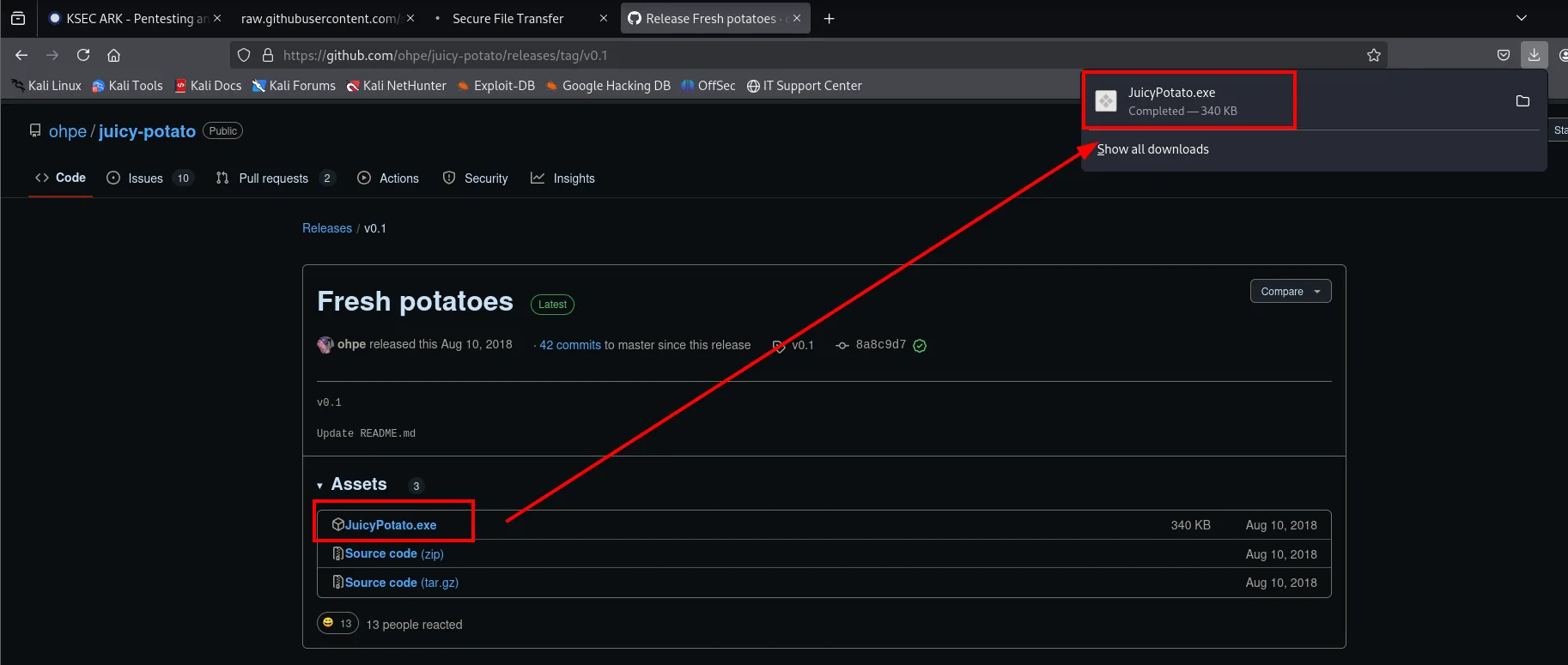Open the Kali Tools bookmark
This screenshot has width=1568, height=665.
tap(127, 86)
